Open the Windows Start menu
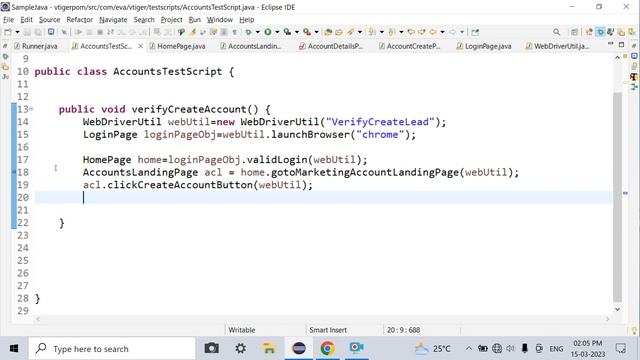Viewport: 640px width, 360px height. tap(14, 349)
